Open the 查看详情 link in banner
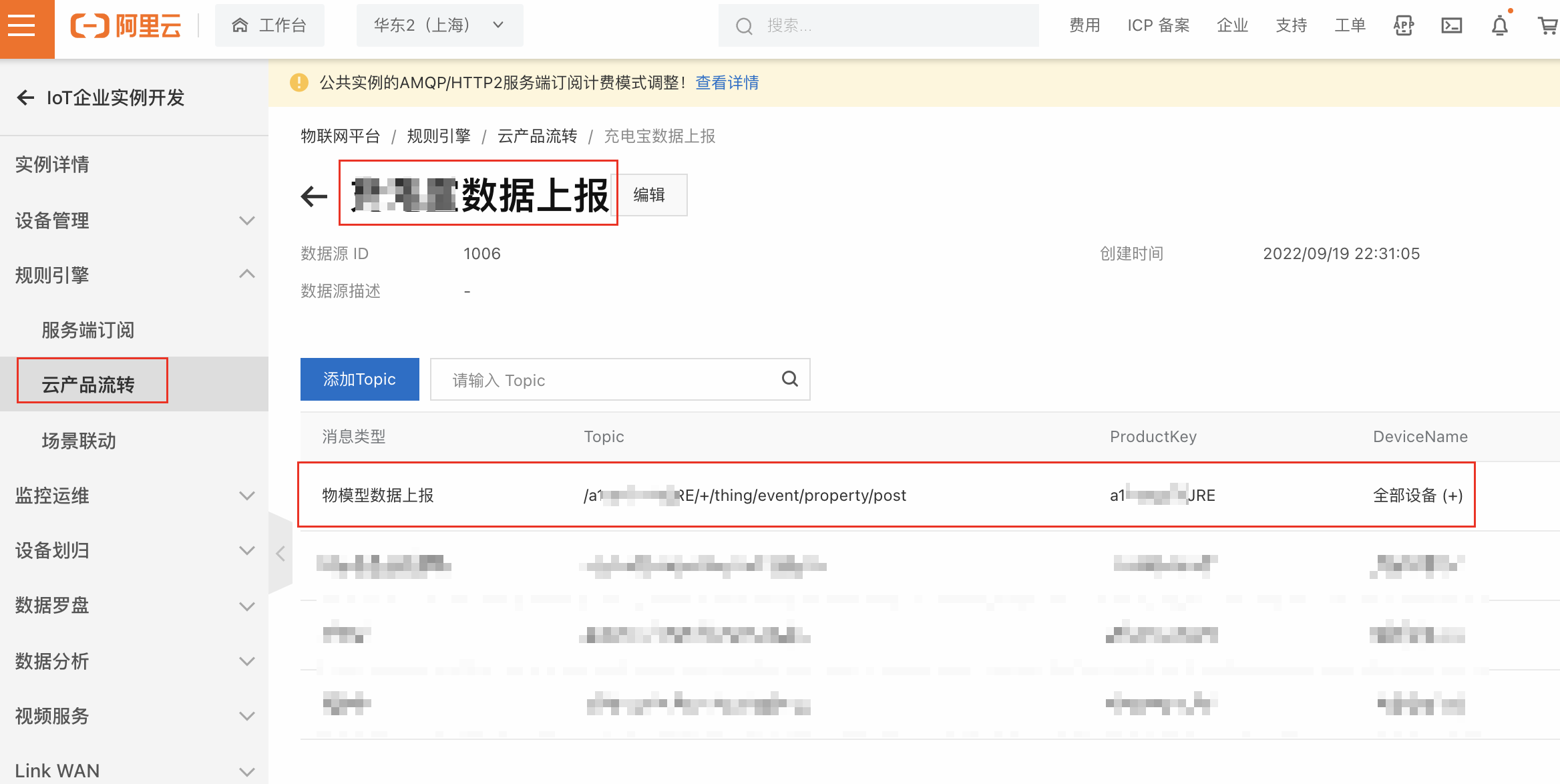The width and height of the screenshot is (1560, 784). click(x=727, y=83)
